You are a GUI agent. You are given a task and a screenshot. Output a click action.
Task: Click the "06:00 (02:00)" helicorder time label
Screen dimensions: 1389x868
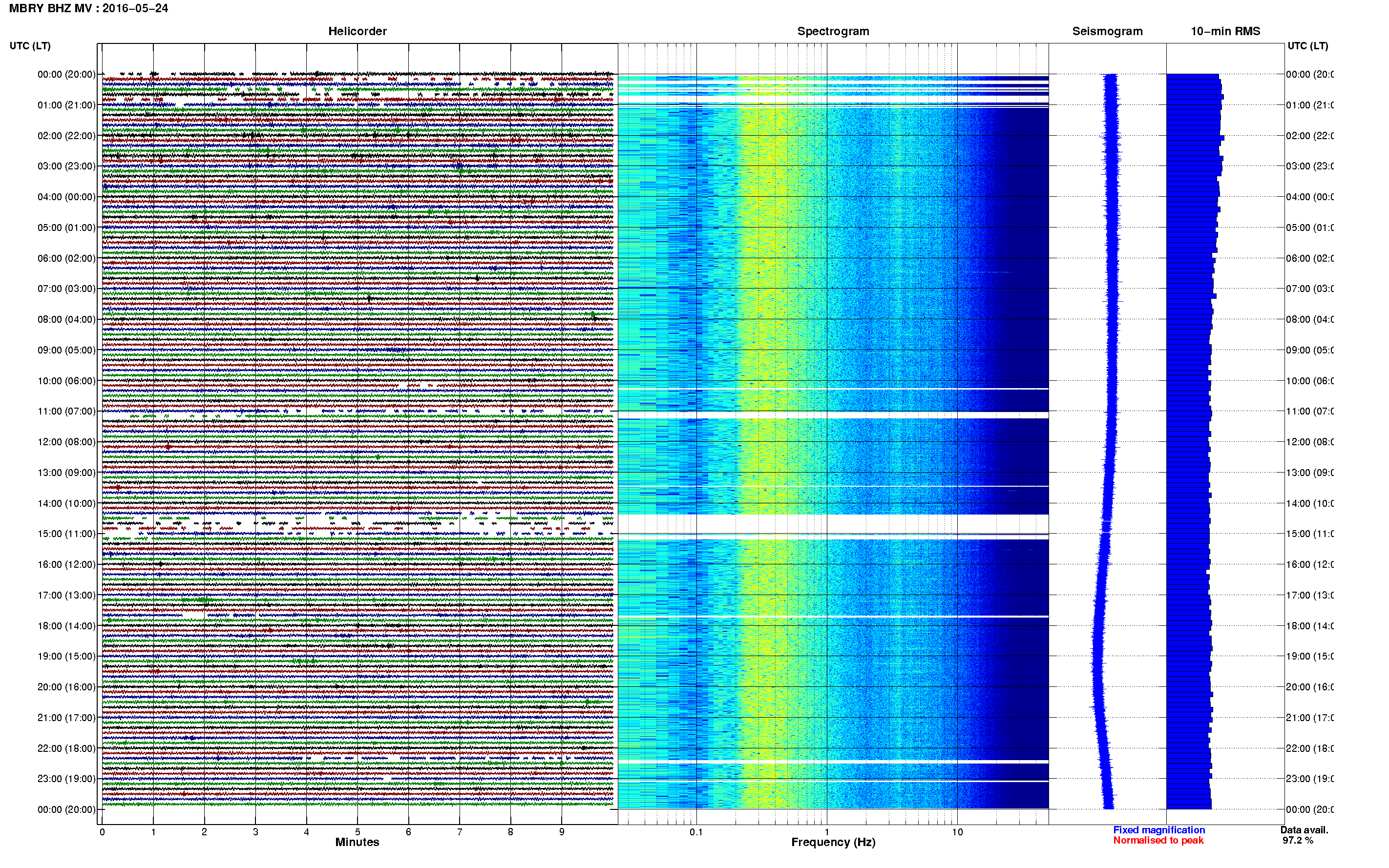point(66,258)
